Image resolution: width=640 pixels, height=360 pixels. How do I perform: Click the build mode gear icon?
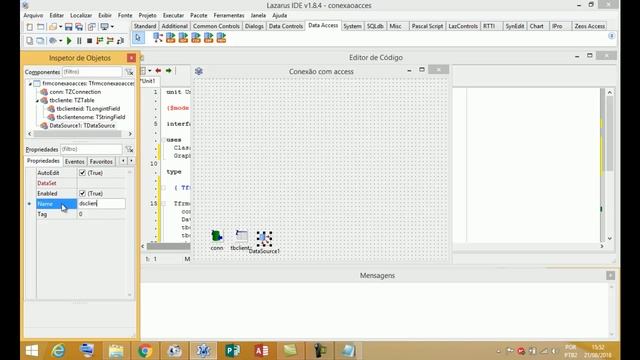coord(53,41)
